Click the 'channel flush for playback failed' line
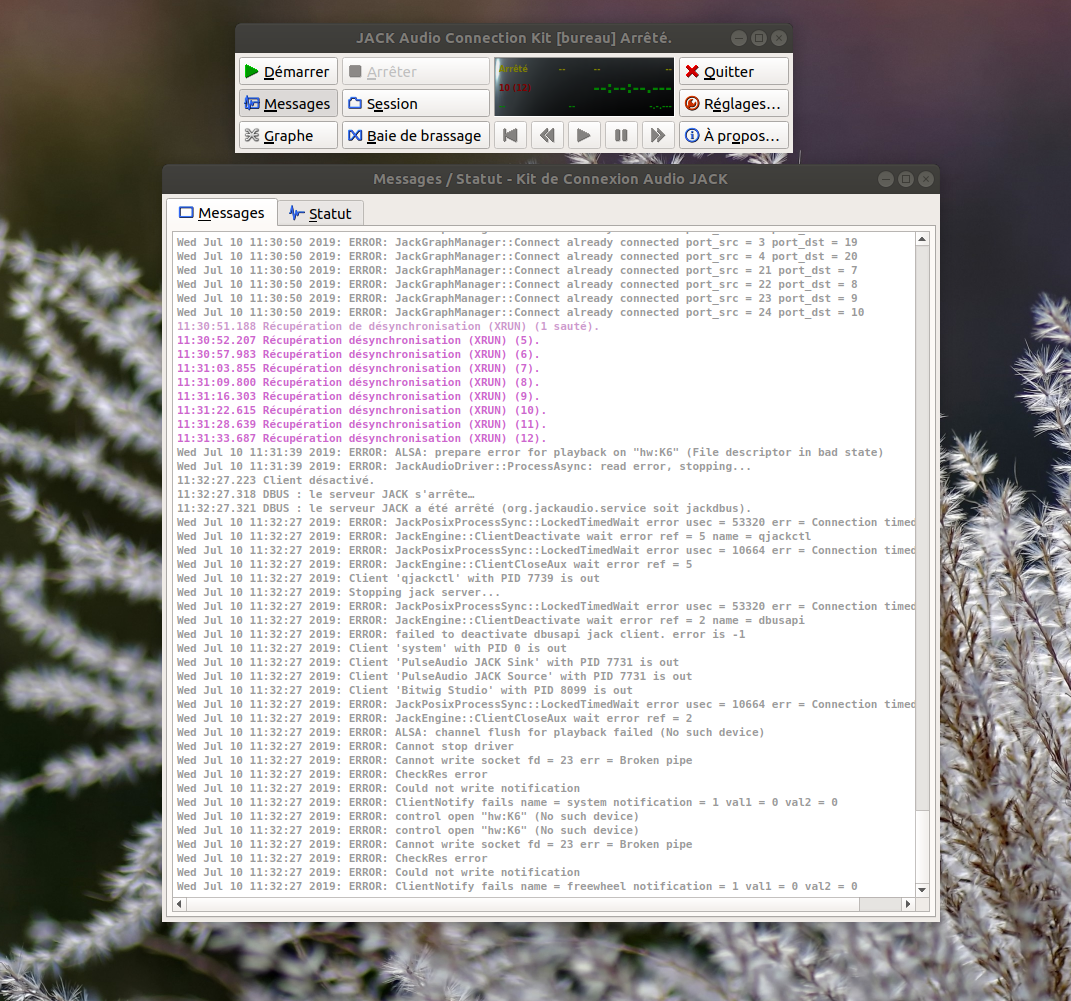 [x=471, y=732]
